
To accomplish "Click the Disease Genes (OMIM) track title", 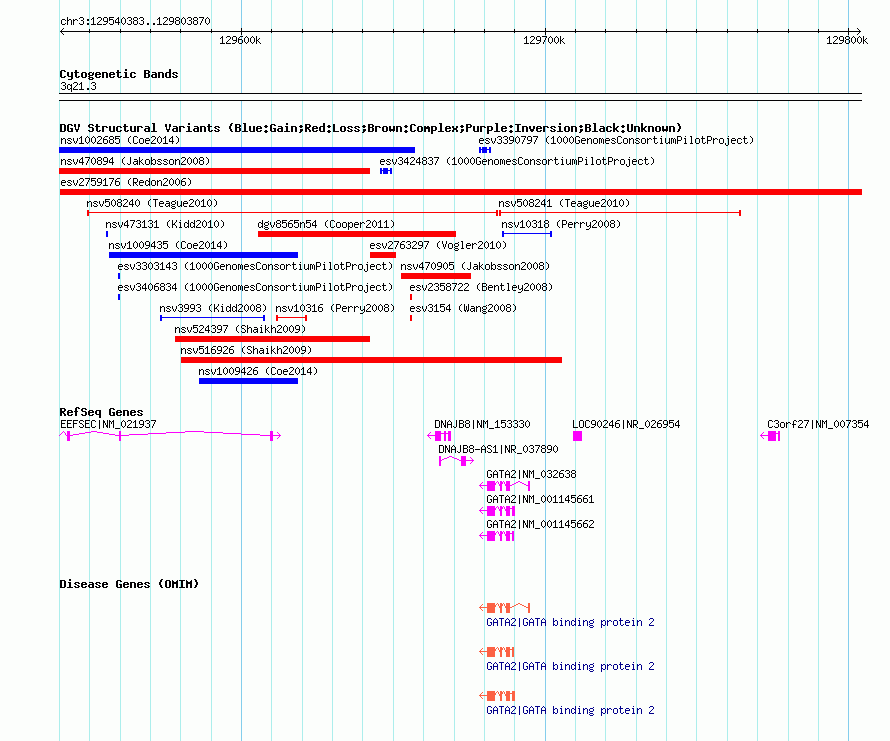I will pos(129,584).
